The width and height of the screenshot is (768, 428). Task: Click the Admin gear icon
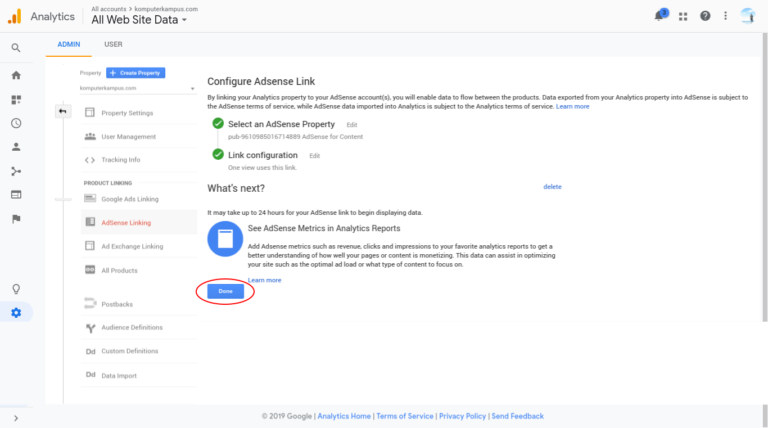[x=16, y=313]
